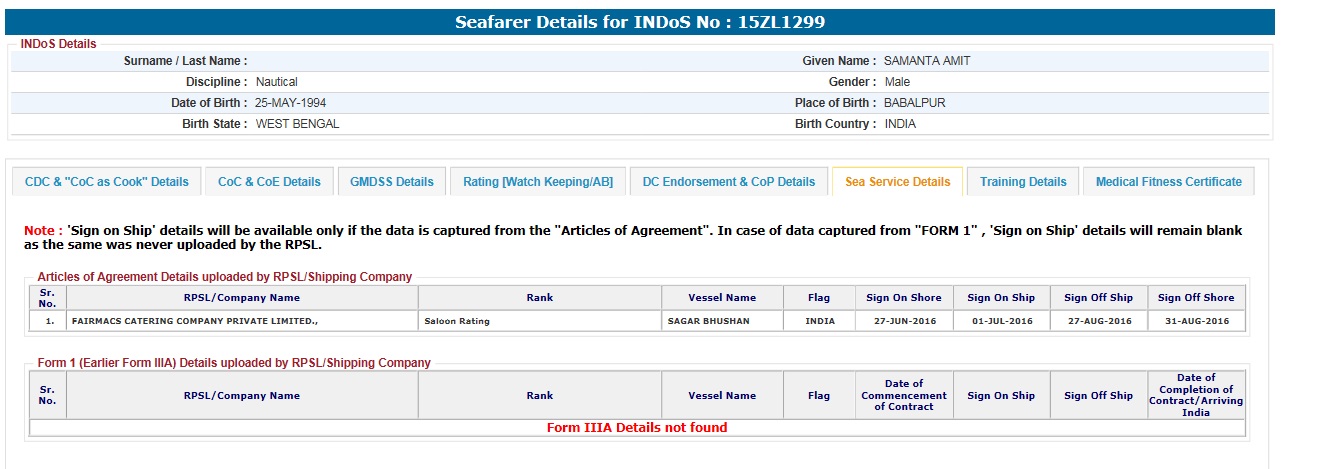1317x469 pixels.
Task: Click the Date of Commencement of Contract header
Action: tap(904, 395)
